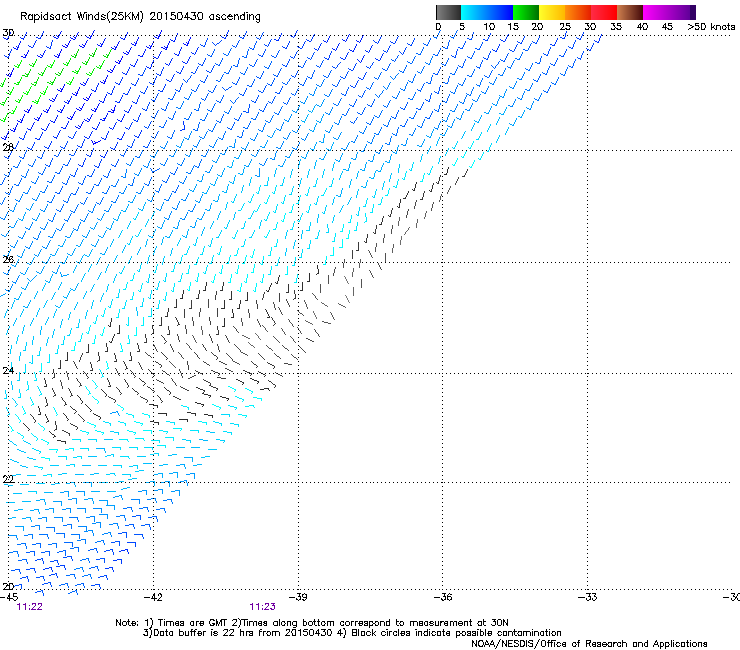Click longitude label '-39' on bottom axis
Image resolution: width=740 pixels, height=650 pixels.
pyautogui.click(x=298, y=597)
